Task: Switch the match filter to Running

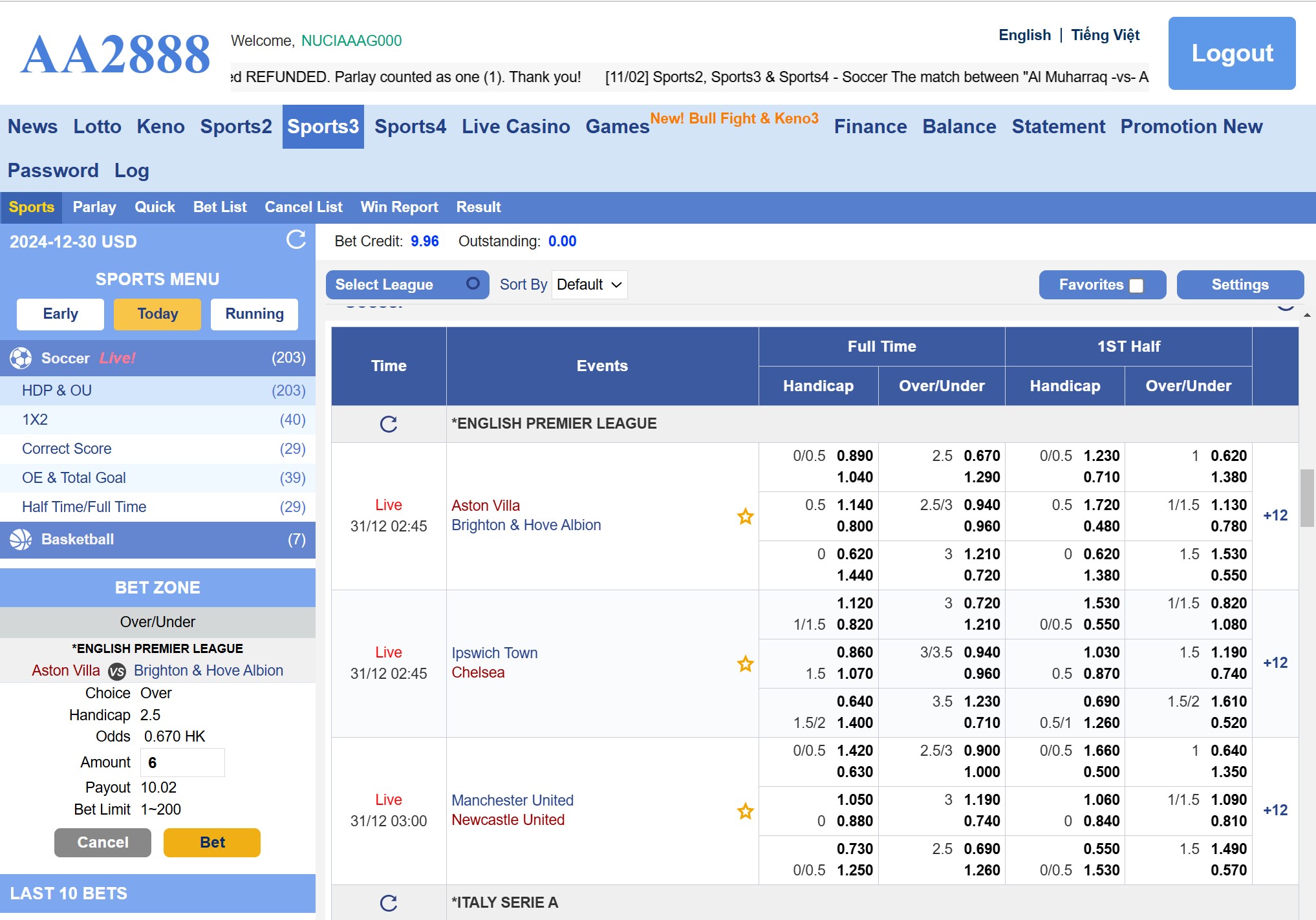Action: [254, 314]
